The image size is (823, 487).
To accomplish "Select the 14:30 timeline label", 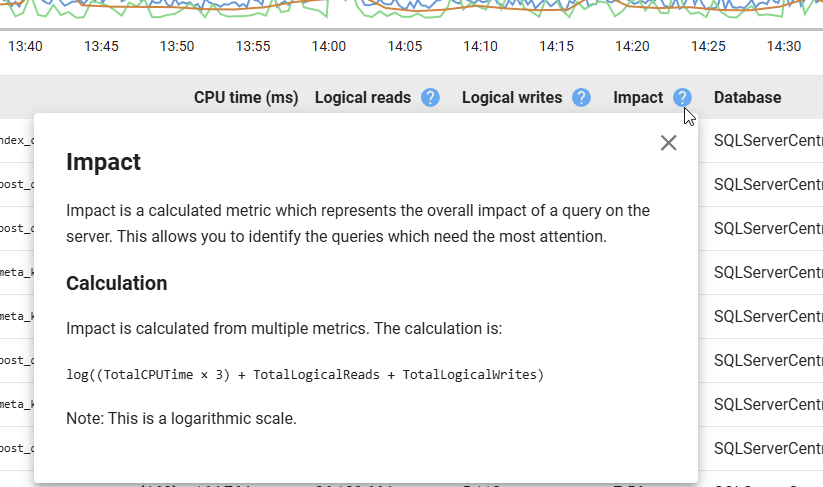I will (784, 46).
